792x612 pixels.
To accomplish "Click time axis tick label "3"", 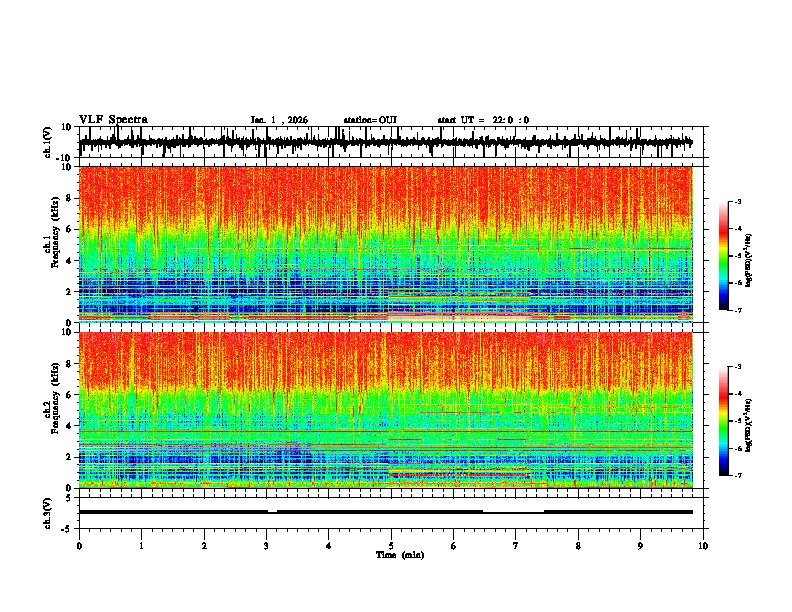I will 266,546.
